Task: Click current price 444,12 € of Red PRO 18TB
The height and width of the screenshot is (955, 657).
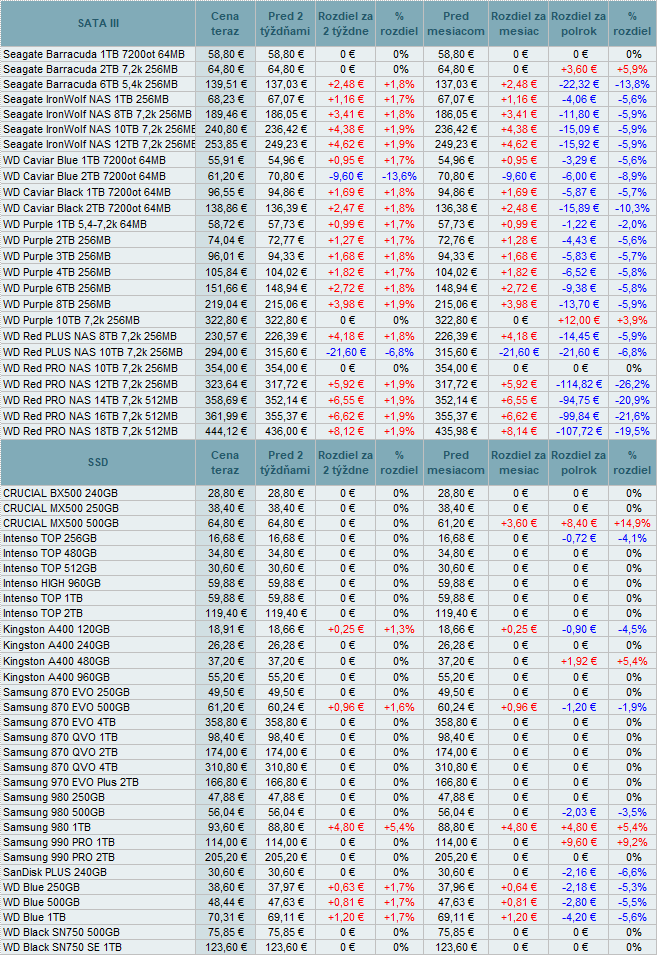Action: coord(225,431)
